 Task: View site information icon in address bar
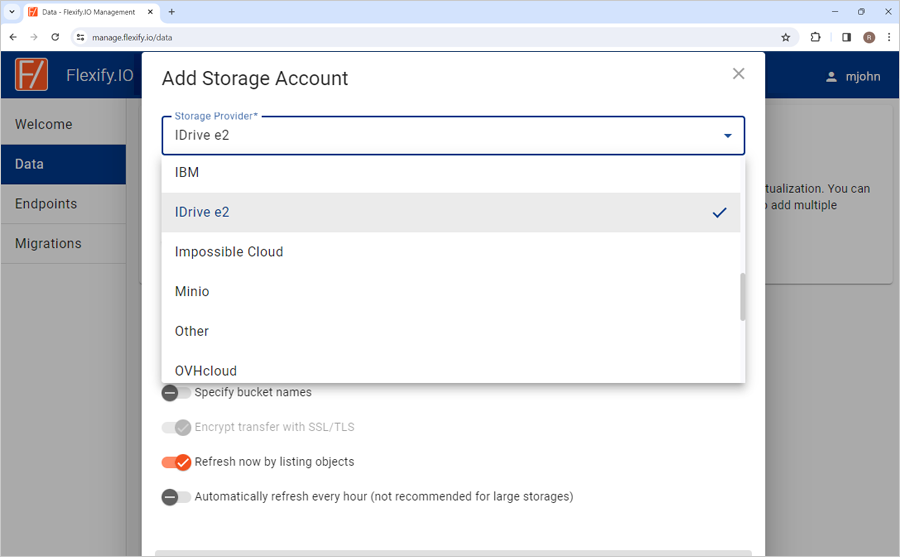click(x=80, y=37)
